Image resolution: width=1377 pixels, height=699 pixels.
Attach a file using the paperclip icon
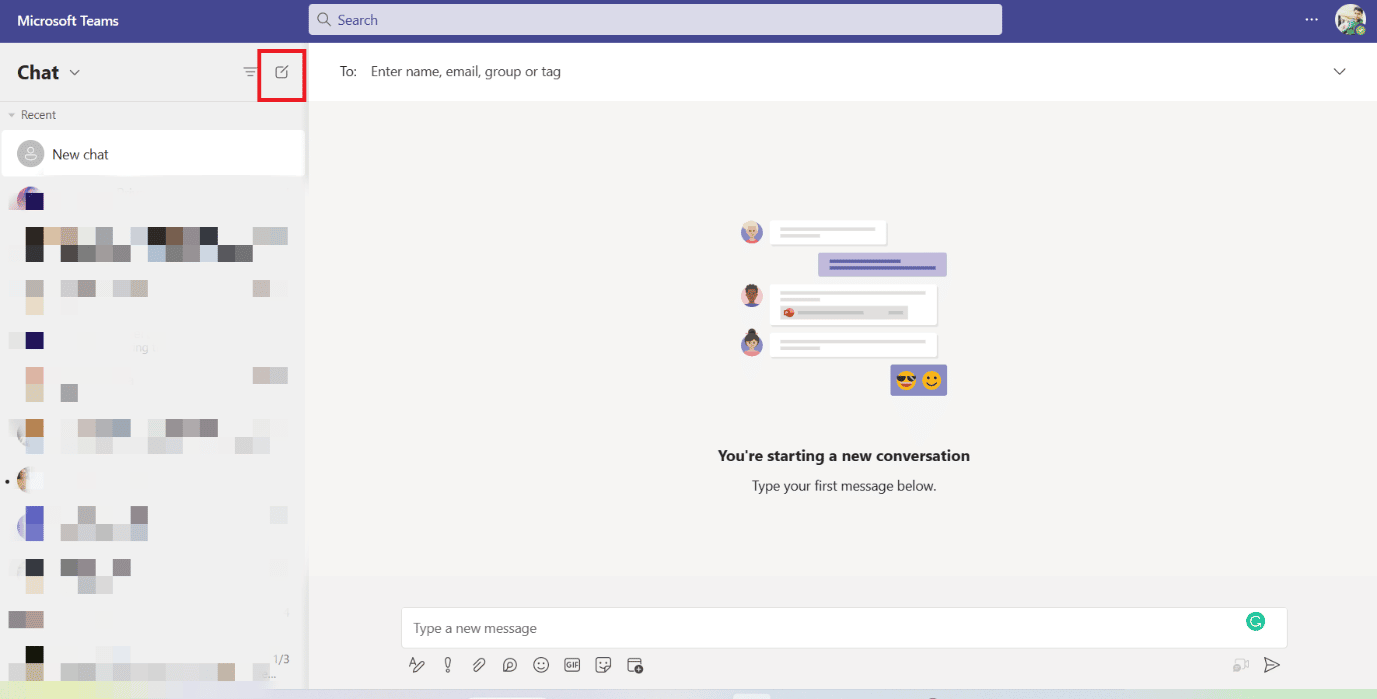[x=478, y=664]
